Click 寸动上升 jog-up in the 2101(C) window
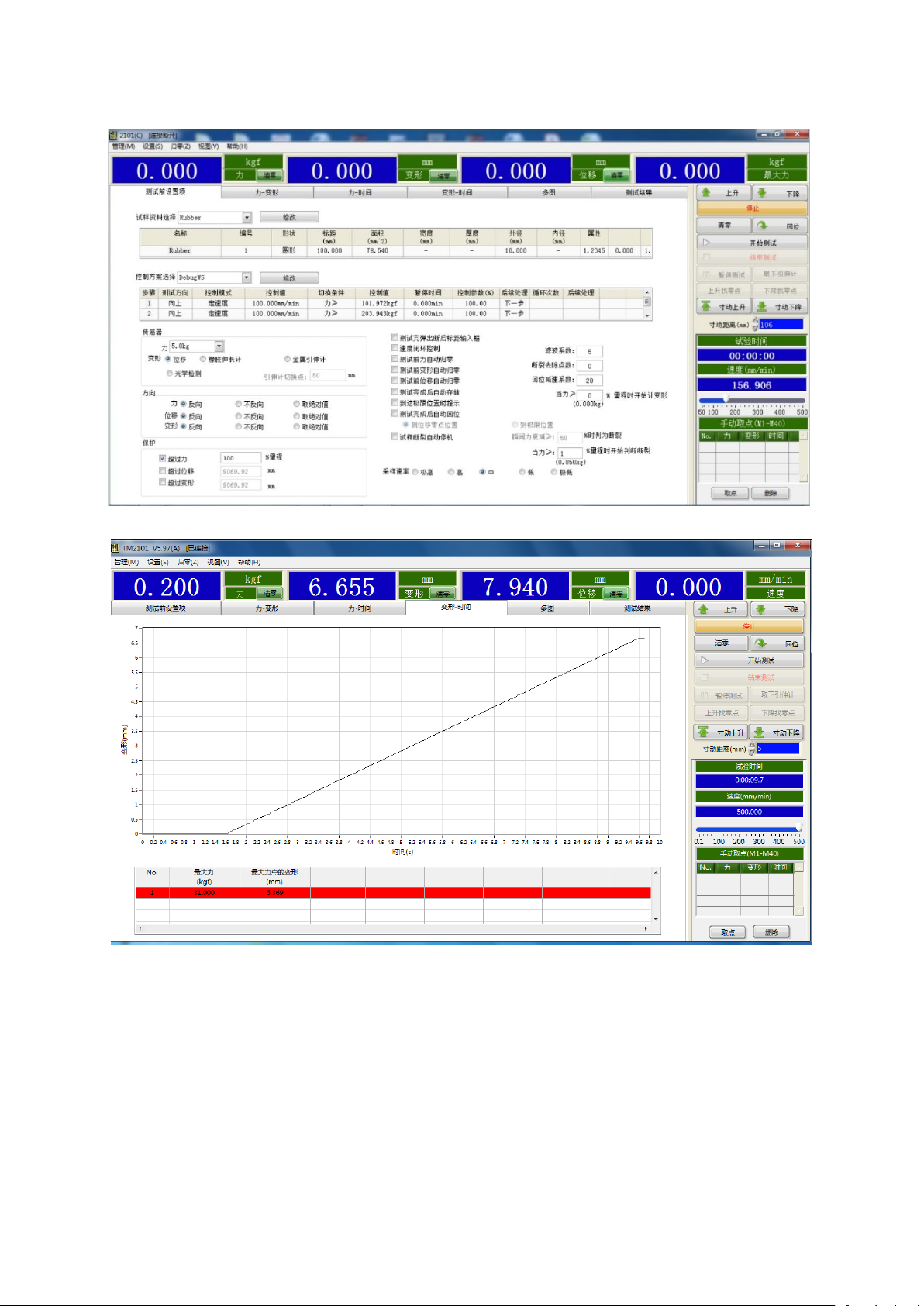 tap(723, 307)
